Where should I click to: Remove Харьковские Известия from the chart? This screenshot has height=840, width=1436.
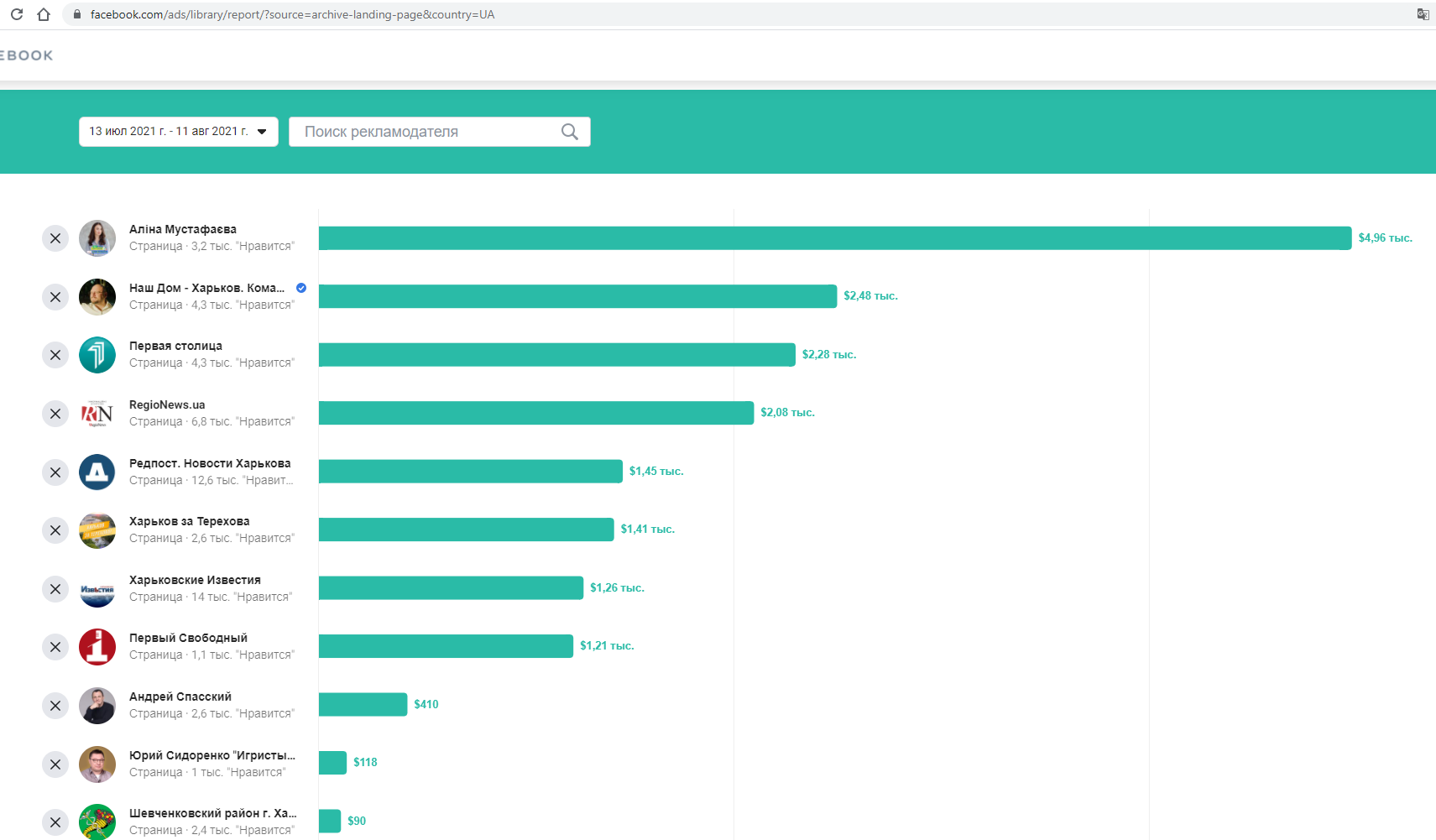click(55, 589)
